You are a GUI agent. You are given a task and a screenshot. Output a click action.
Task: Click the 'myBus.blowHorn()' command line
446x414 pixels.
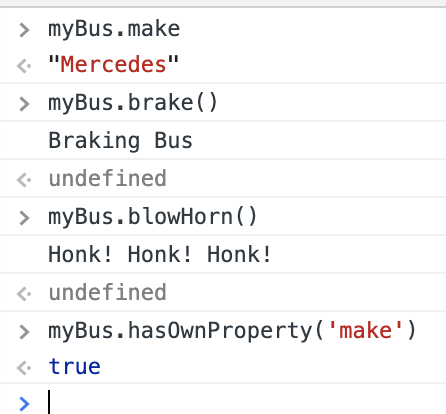coord(153,217)
